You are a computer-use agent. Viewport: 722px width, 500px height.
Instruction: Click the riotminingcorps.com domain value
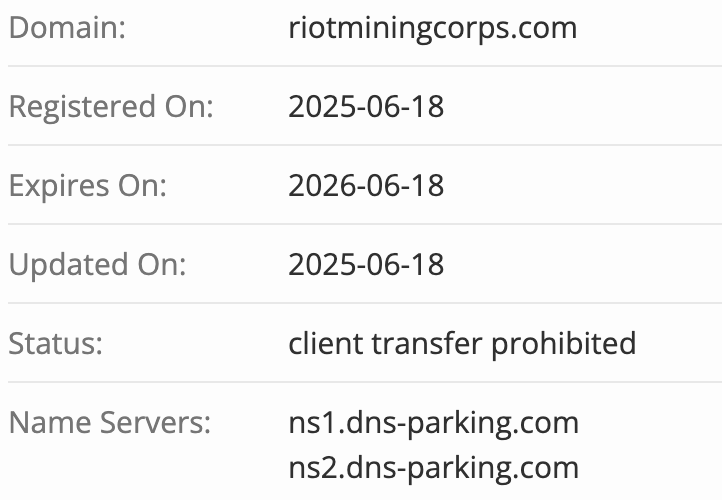[x=432, y=29]
